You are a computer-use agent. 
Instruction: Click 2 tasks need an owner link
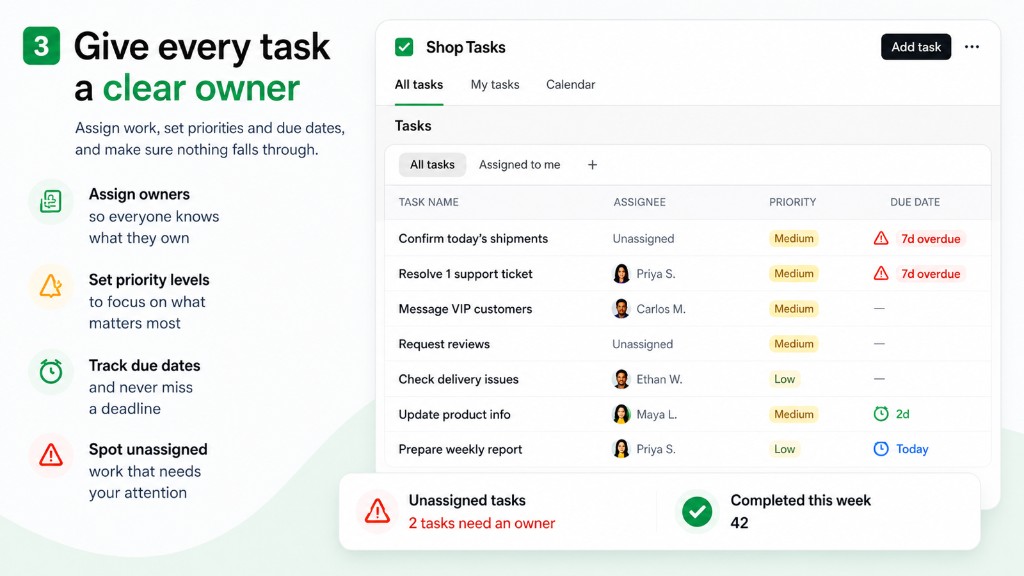[x=482, y=523]
